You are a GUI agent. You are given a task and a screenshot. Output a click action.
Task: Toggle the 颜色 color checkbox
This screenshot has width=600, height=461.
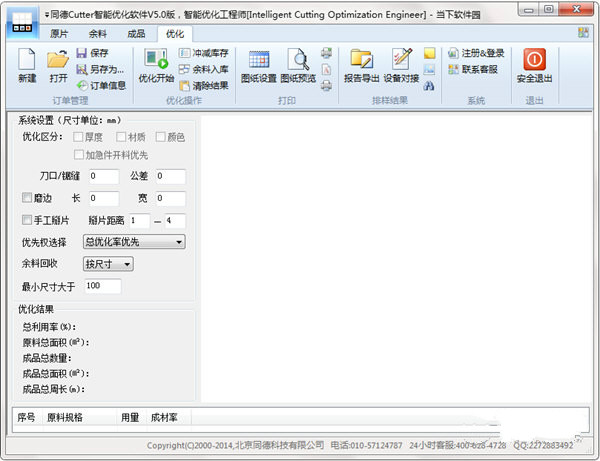(x=160, y=137)
